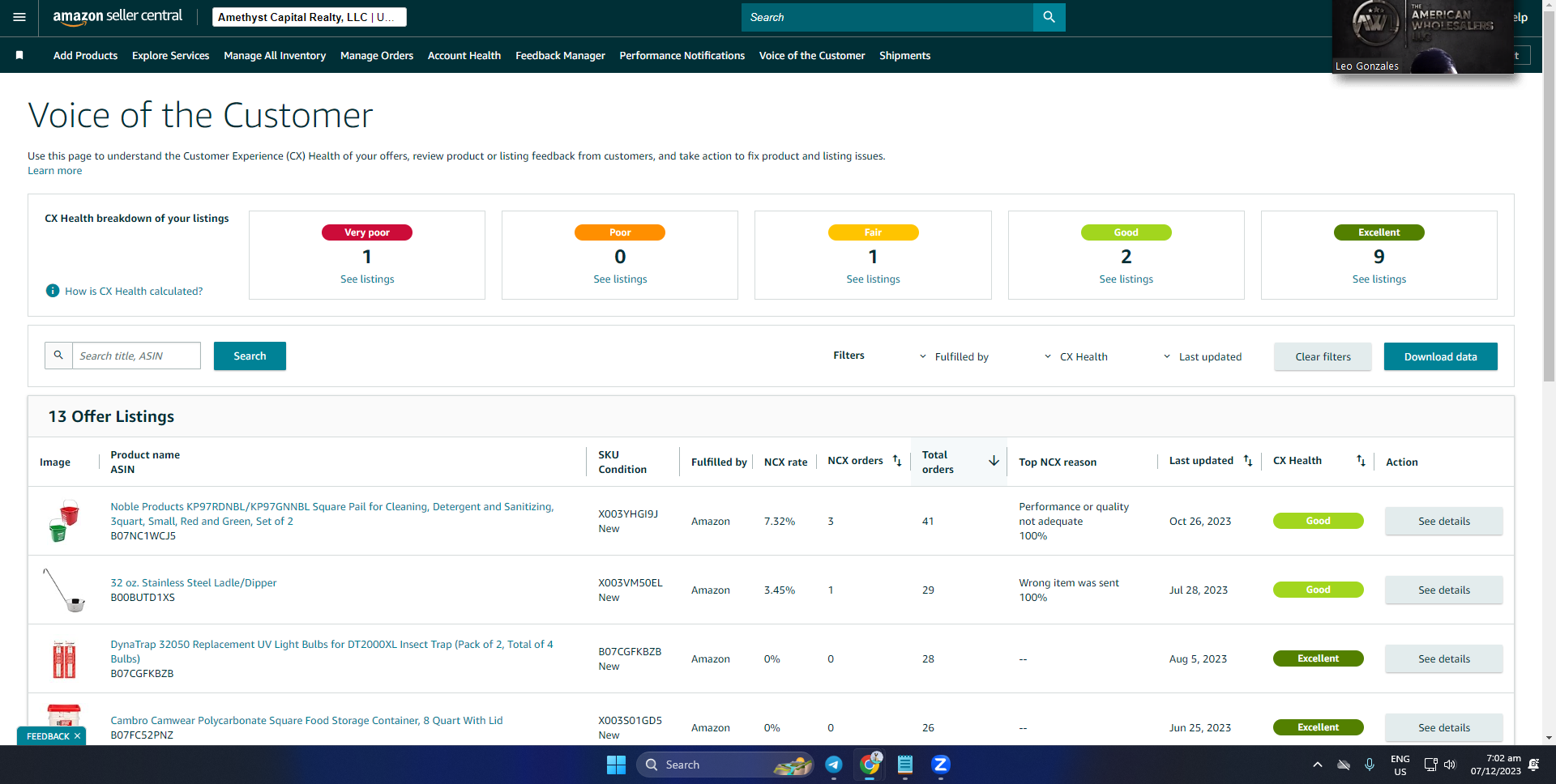Click the microphone tray icon
The width and height of the screenshot is (1556, 784).
click(x=1370, y=765)
